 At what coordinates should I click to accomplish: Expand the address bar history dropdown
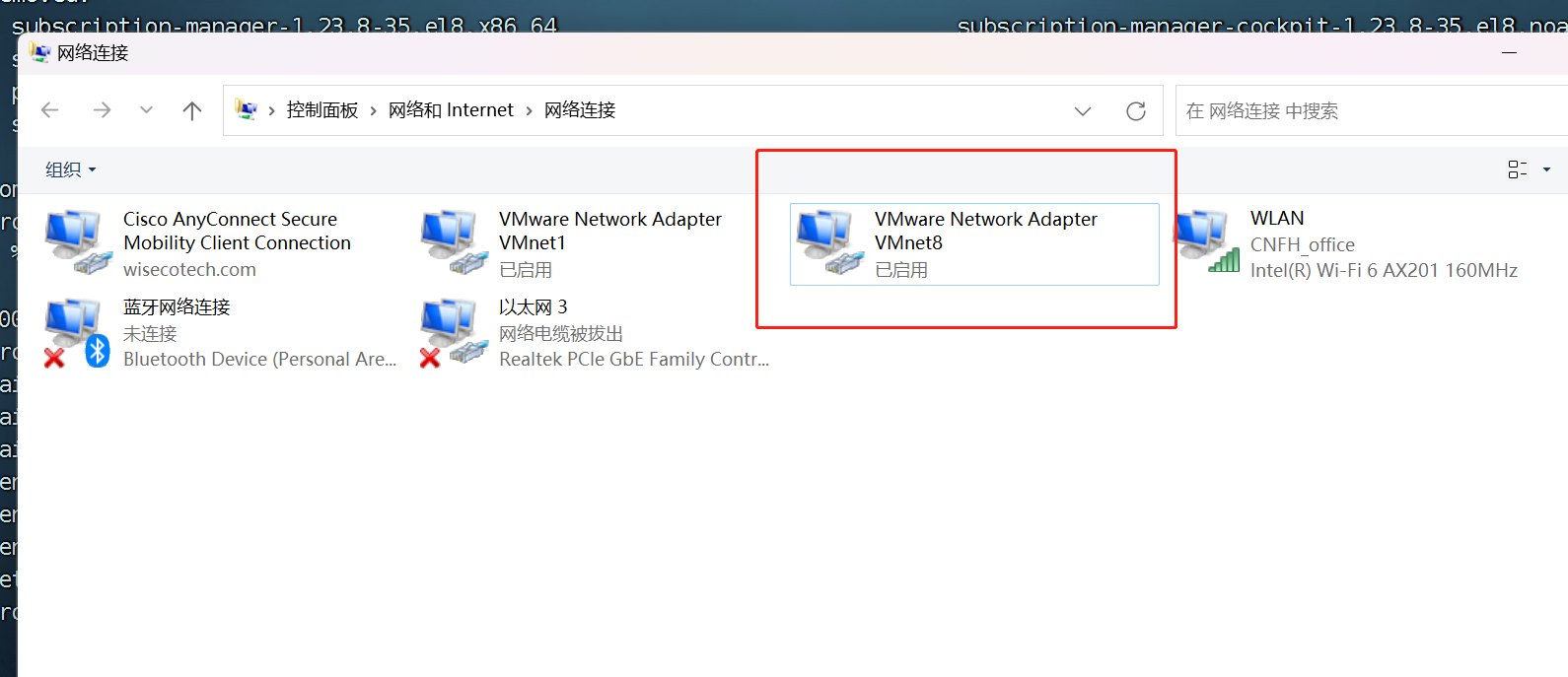tap(1083, 111)
